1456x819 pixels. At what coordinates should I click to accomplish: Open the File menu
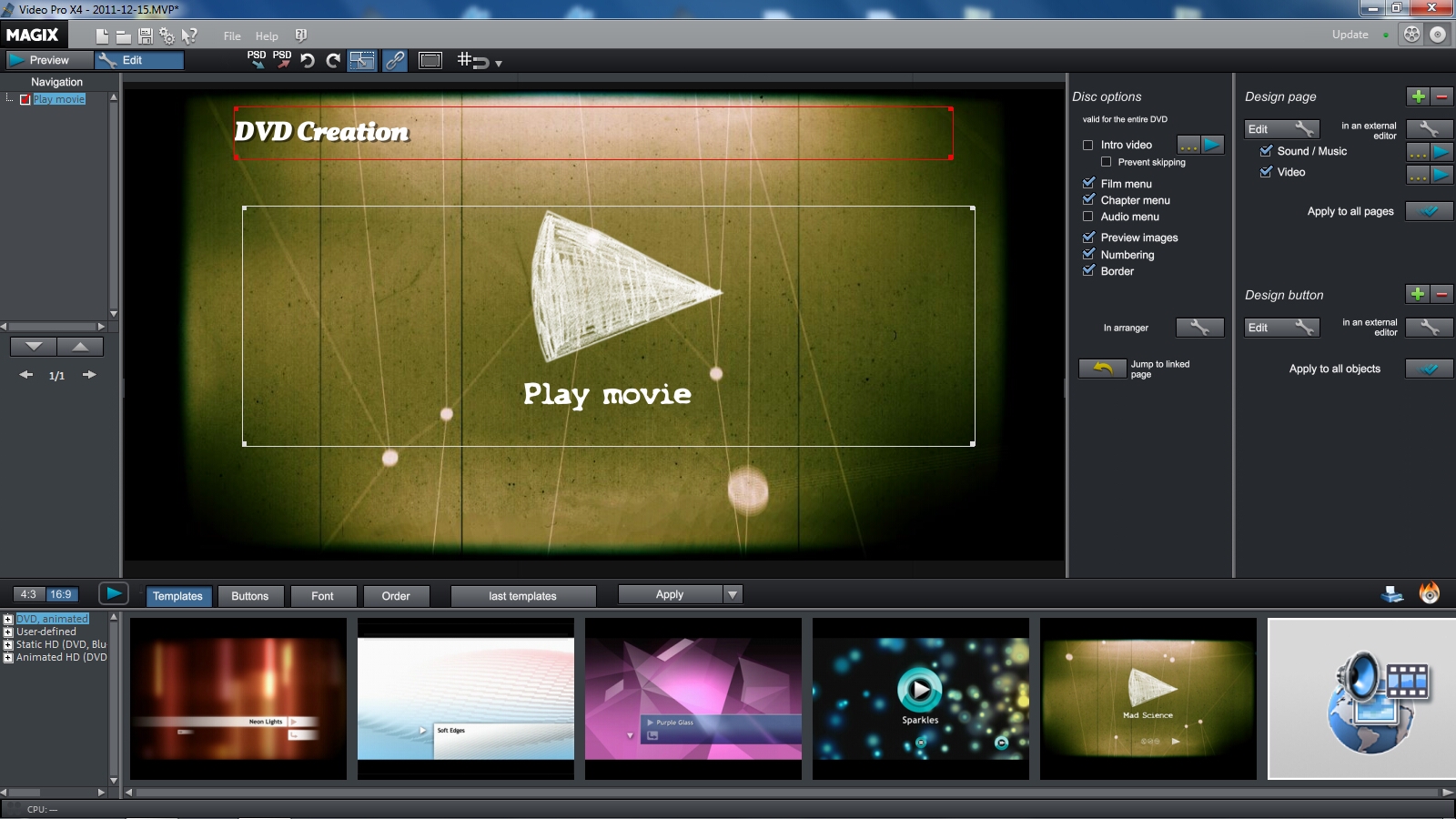[232, 36]
